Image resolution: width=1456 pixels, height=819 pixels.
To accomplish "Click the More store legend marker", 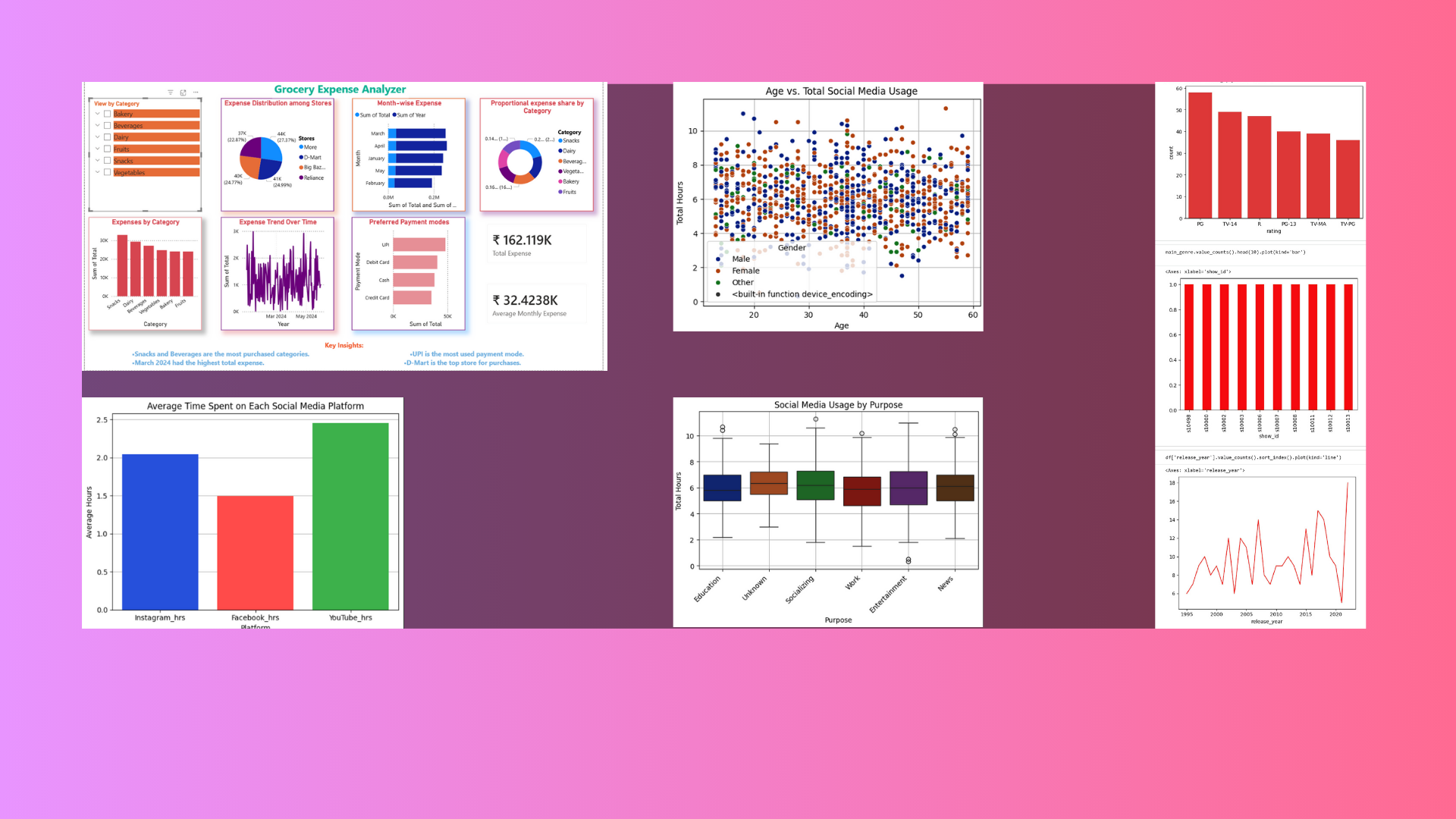I will 301,147.
